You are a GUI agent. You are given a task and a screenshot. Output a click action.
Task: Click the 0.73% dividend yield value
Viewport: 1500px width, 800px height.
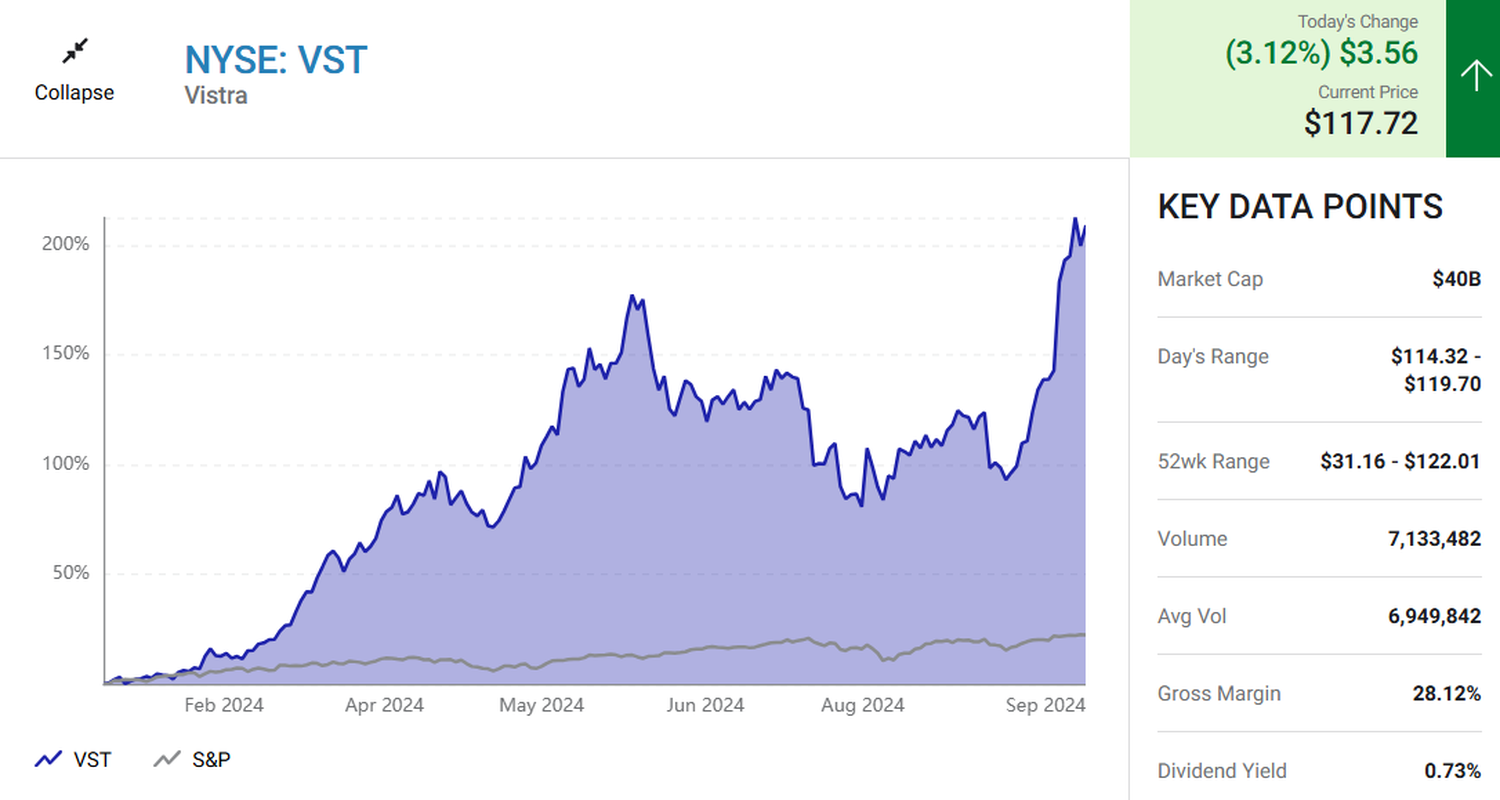pyautogui.click(x=1453, y=771)
